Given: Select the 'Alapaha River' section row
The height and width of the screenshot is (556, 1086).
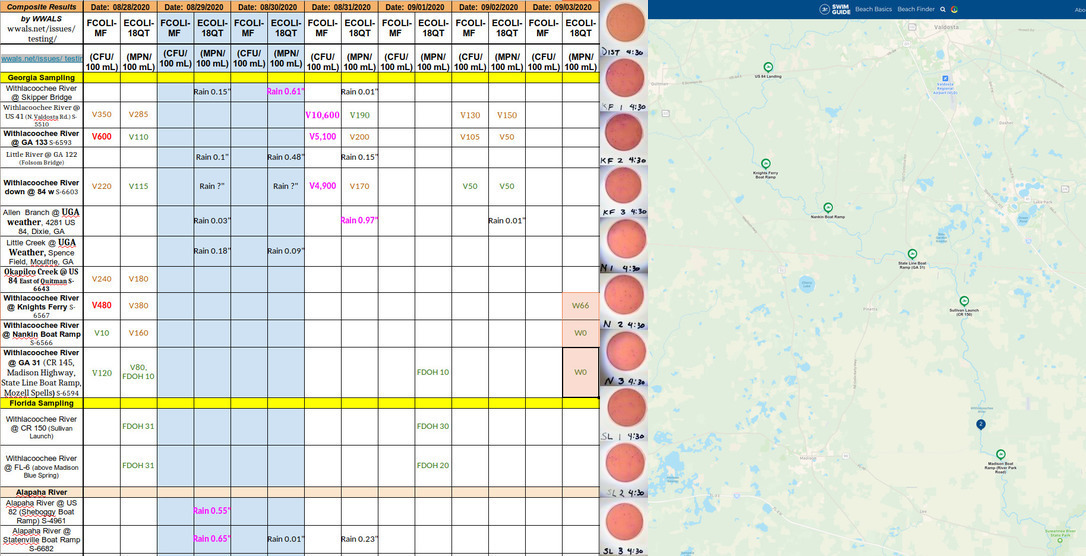Looking at the screenshot, I should (299, 492).
